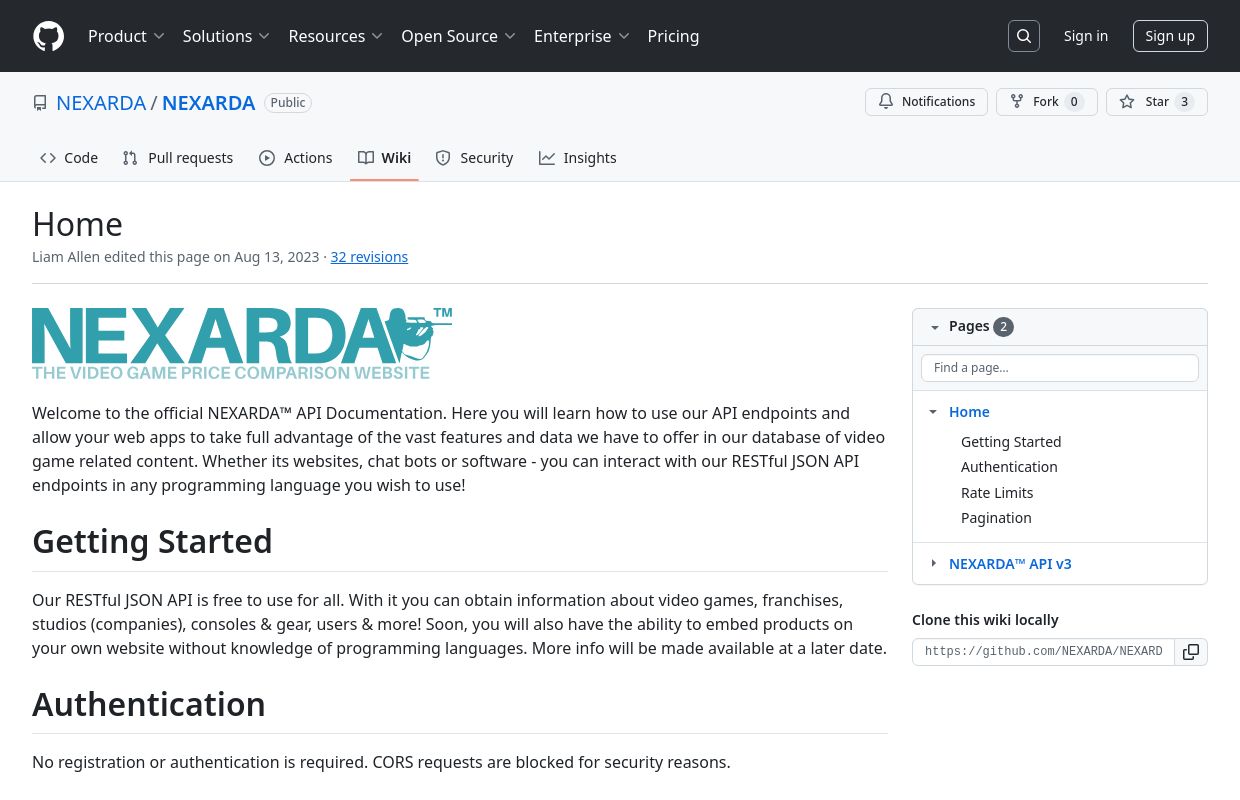
Task: Expand the NEXARDA API v3 page toggle
Action: click(x=933, y=563)
